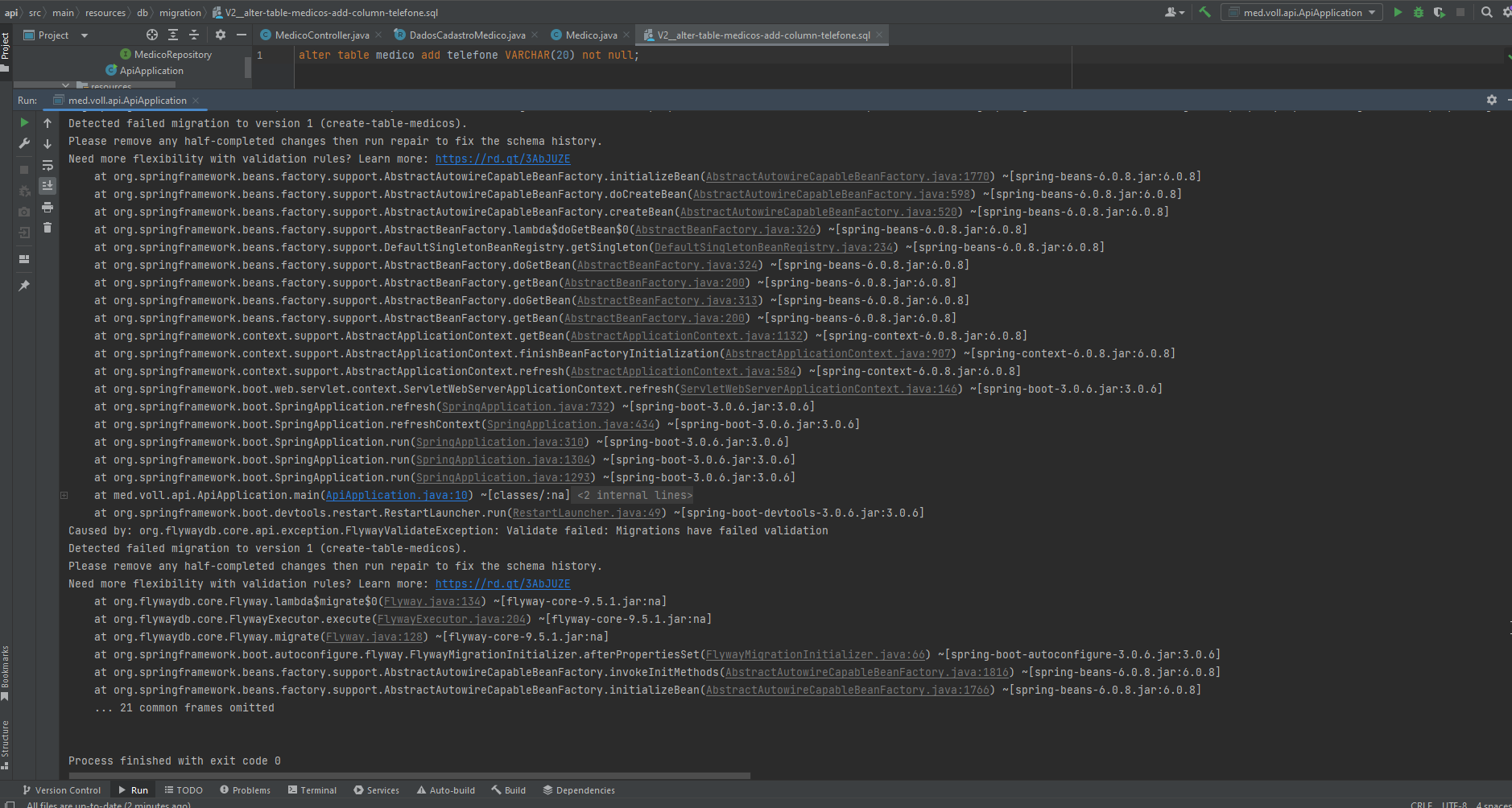The height and width of the screenshot is (808, 1512).
Task: Open the Version Control tool window
Action: [61, 790]
